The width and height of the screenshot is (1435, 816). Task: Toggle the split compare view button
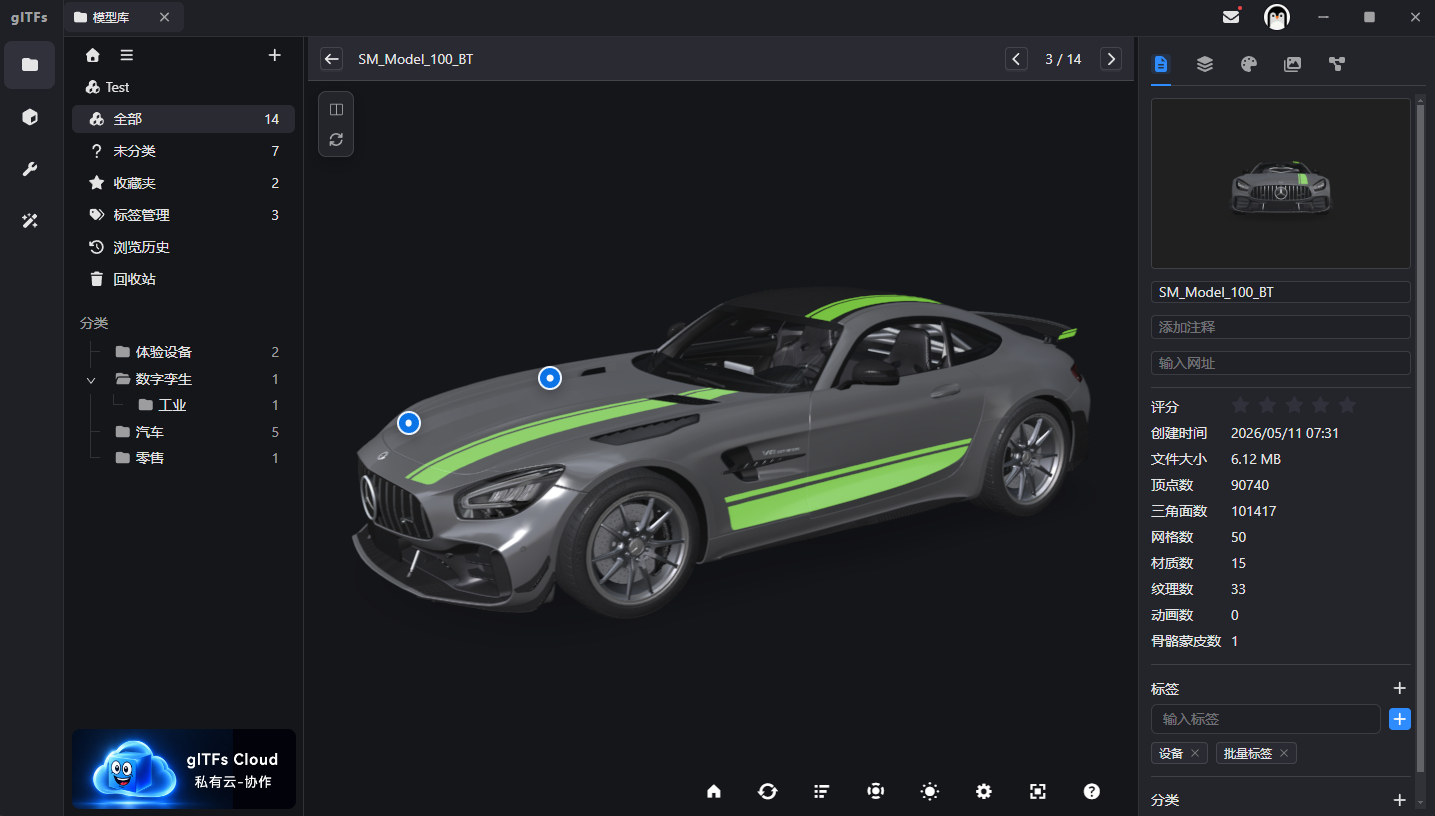(336, 109)
